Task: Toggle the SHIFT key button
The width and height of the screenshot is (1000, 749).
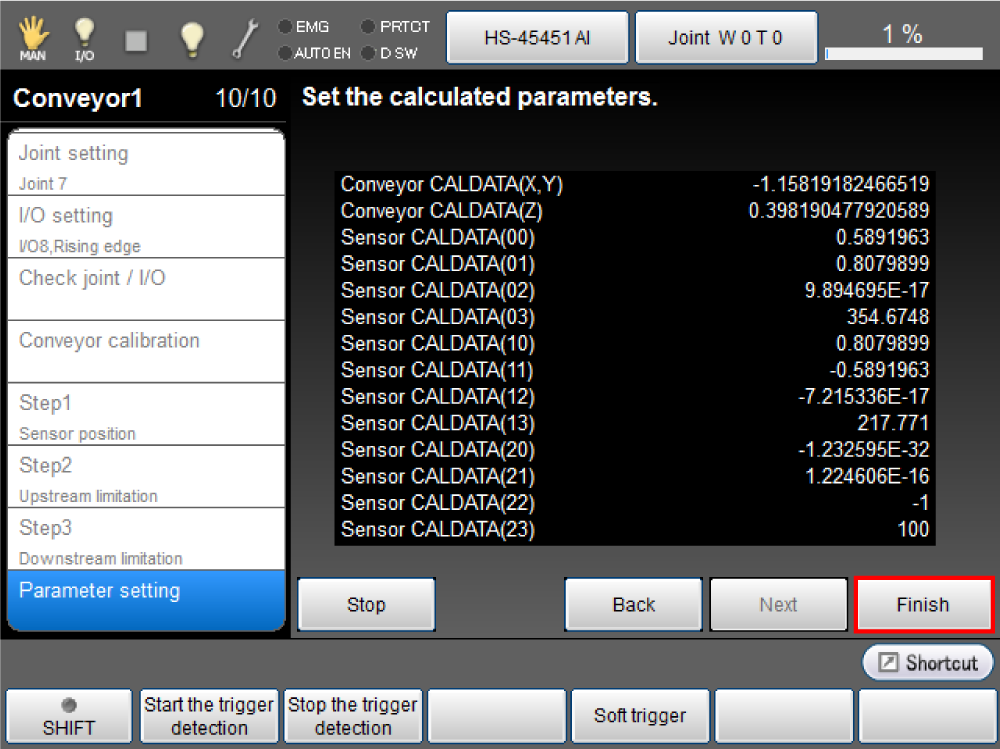Action: point(68,716)
